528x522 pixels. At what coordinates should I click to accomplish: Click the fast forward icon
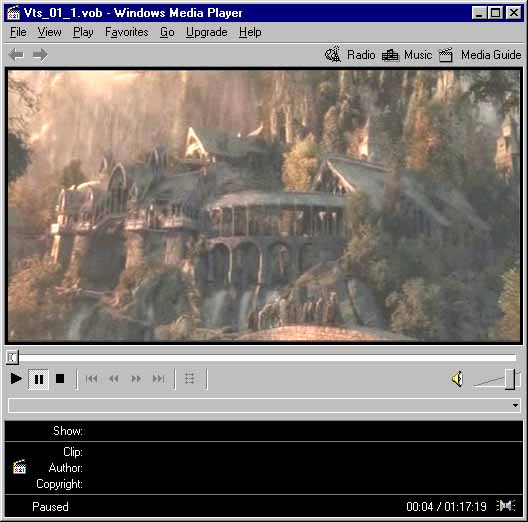136,379
